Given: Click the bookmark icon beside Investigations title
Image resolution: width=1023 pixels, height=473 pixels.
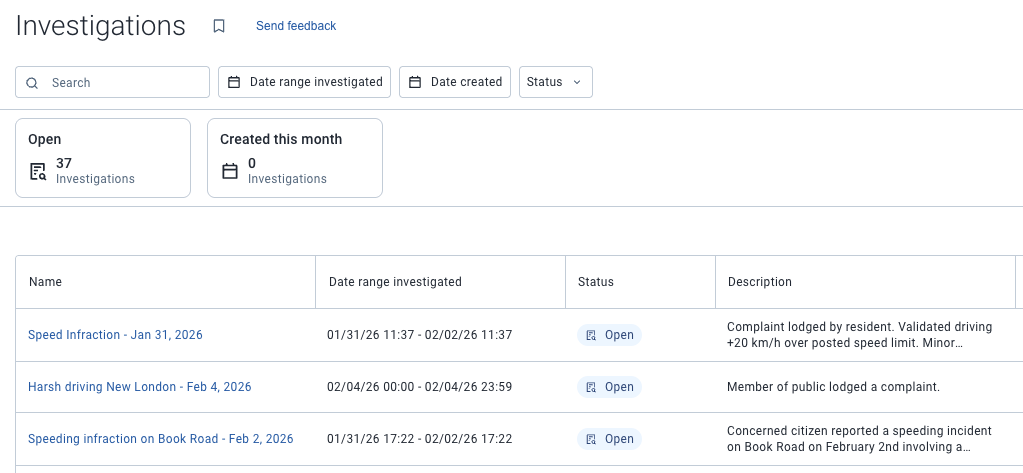Looking at the screenshot, I should 219,26.
